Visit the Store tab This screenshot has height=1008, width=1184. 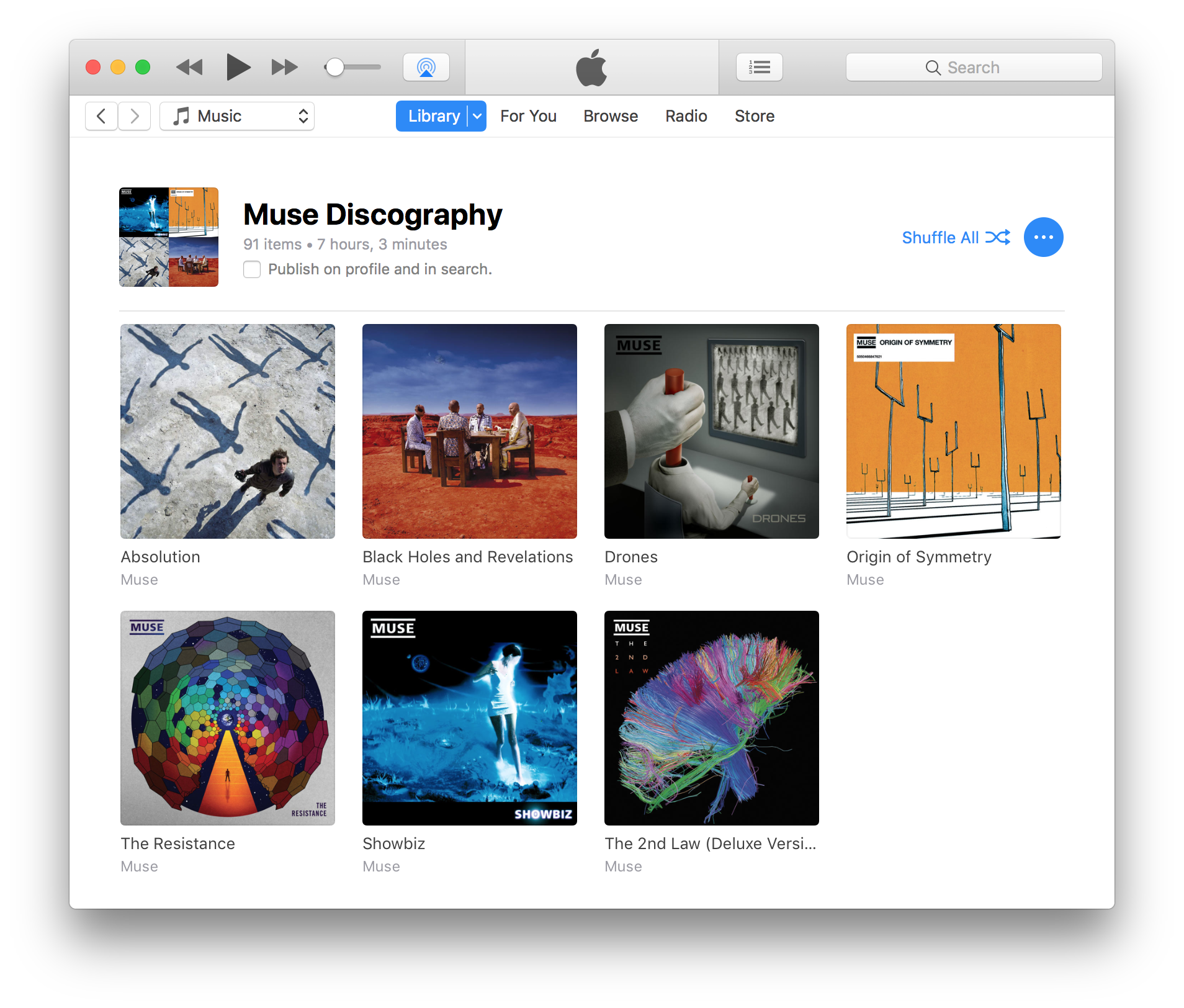click(754, 116)
